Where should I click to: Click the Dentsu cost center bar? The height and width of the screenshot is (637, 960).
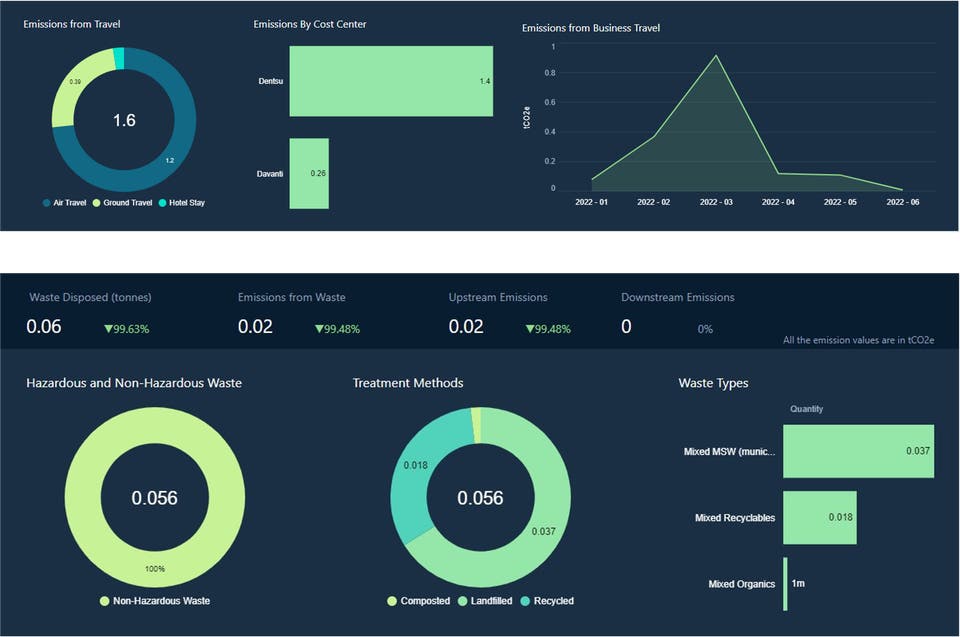click(390, 81)
